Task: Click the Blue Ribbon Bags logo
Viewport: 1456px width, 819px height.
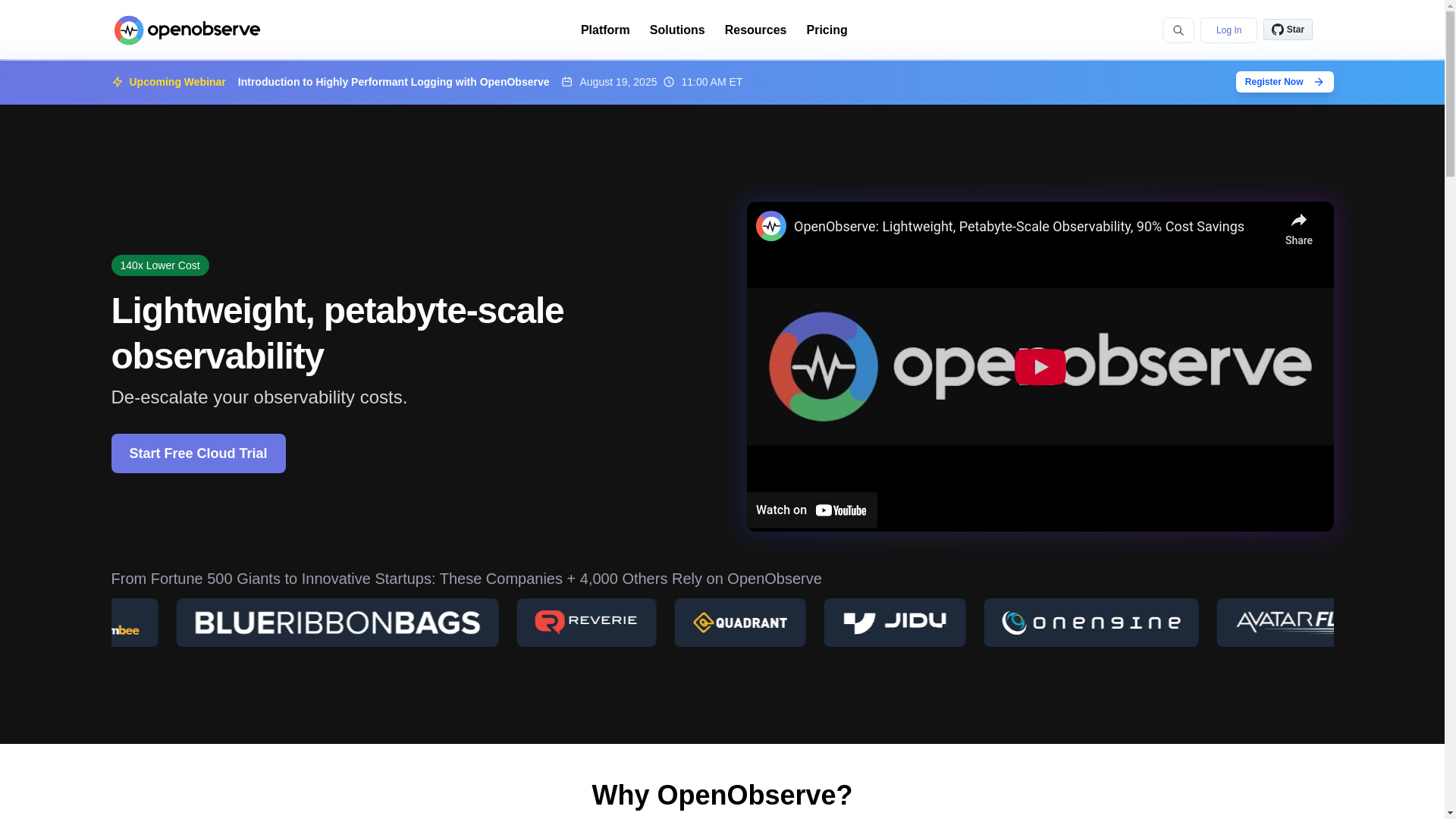Action: (x=337, y=623)
